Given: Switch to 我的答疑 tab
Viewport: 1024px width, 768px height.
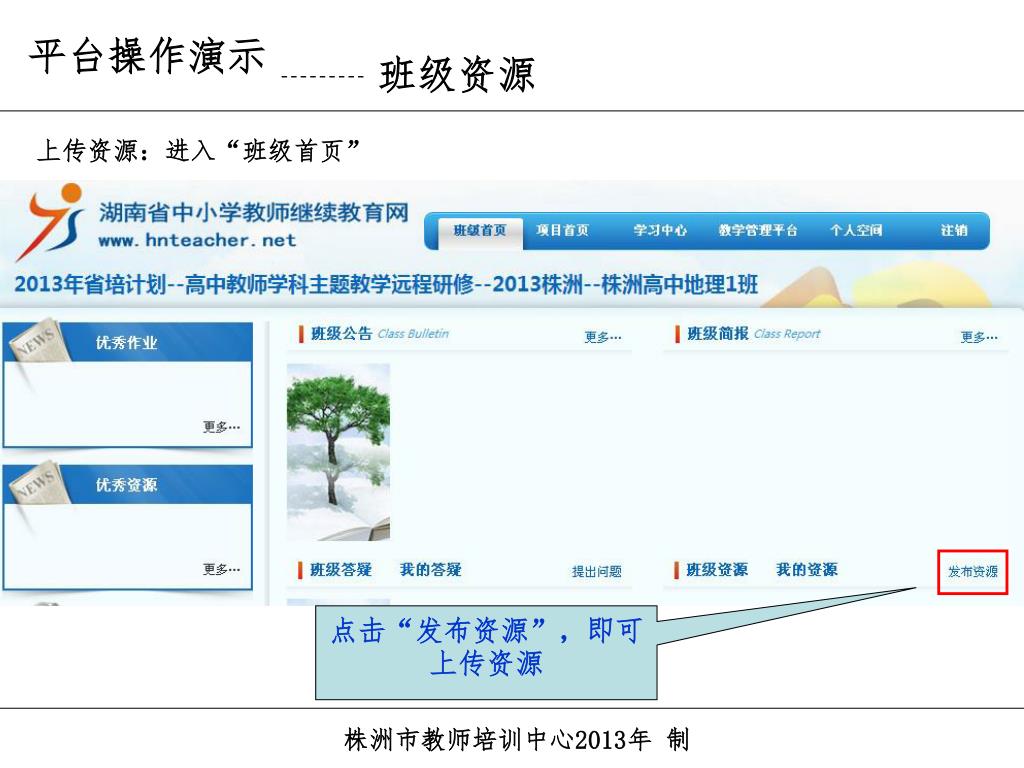Looking at the screenshot, I should click(x=430, y=569).
